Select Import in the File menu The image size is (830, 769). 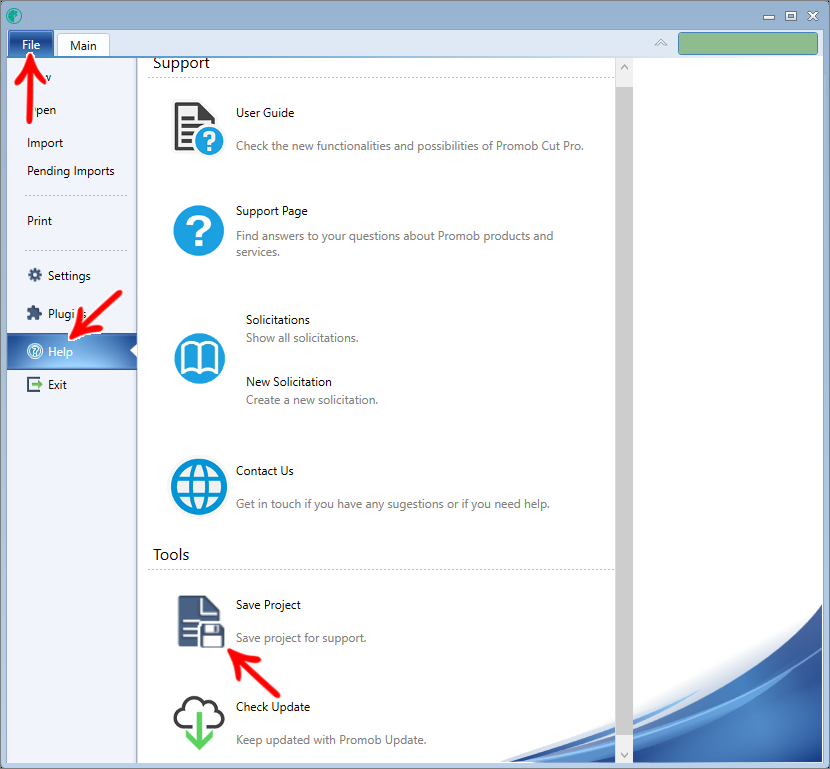click(45, 143)
